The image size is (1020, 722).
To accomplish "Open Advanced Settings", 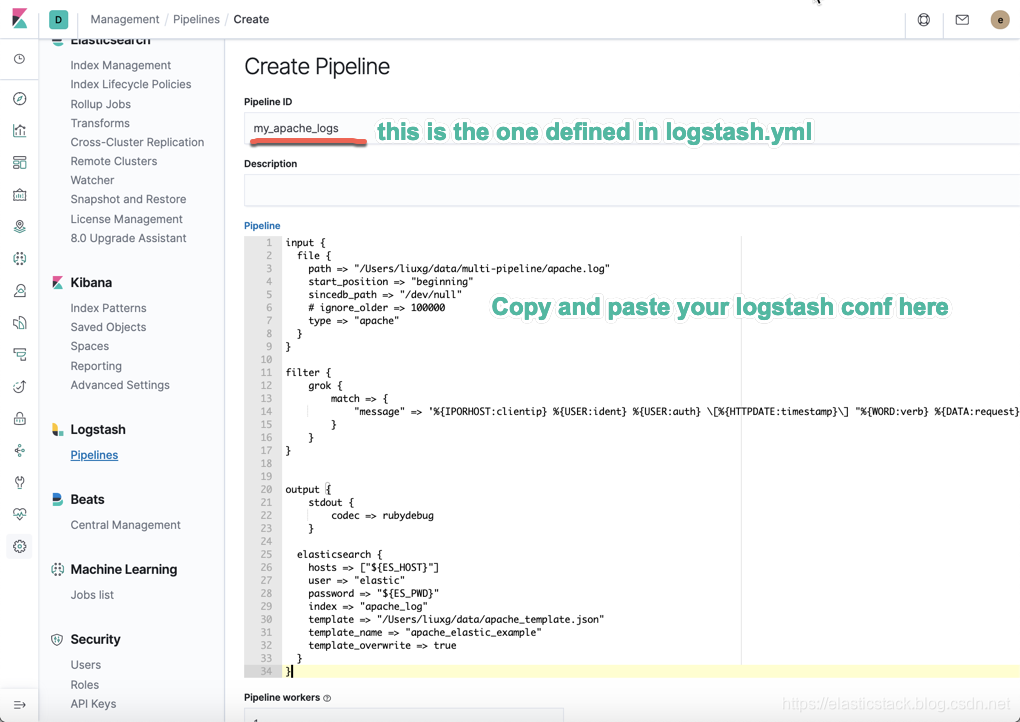I will [x=120, y=385].
